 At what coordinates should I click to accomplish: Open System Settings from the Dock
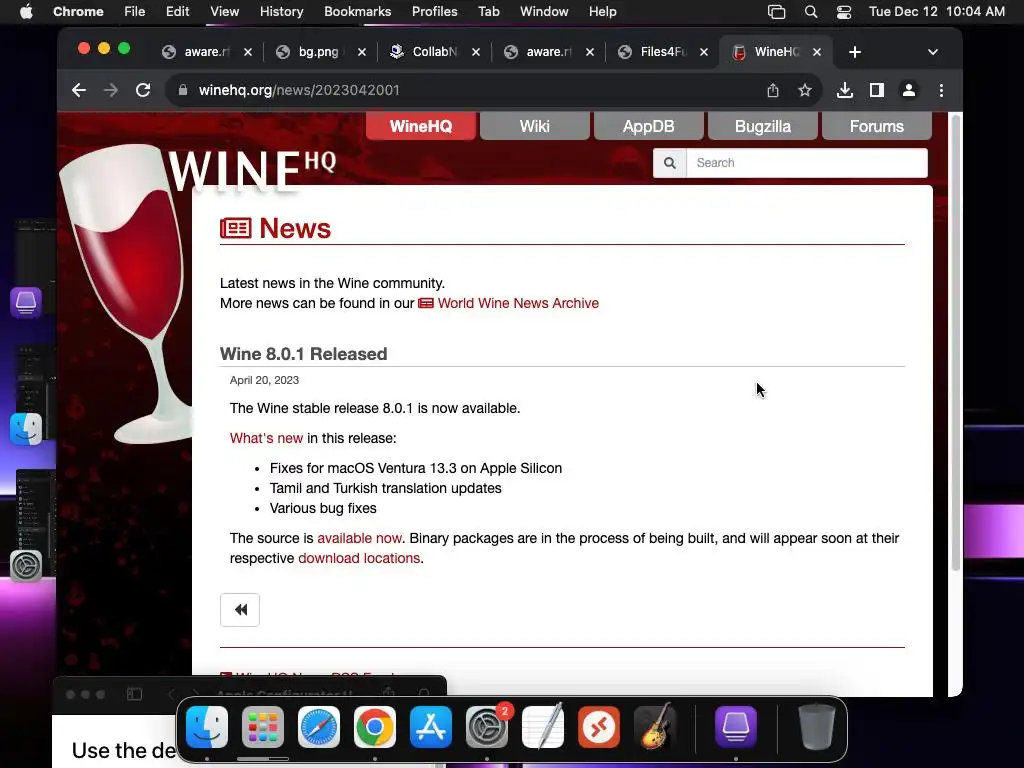[487, 727]
